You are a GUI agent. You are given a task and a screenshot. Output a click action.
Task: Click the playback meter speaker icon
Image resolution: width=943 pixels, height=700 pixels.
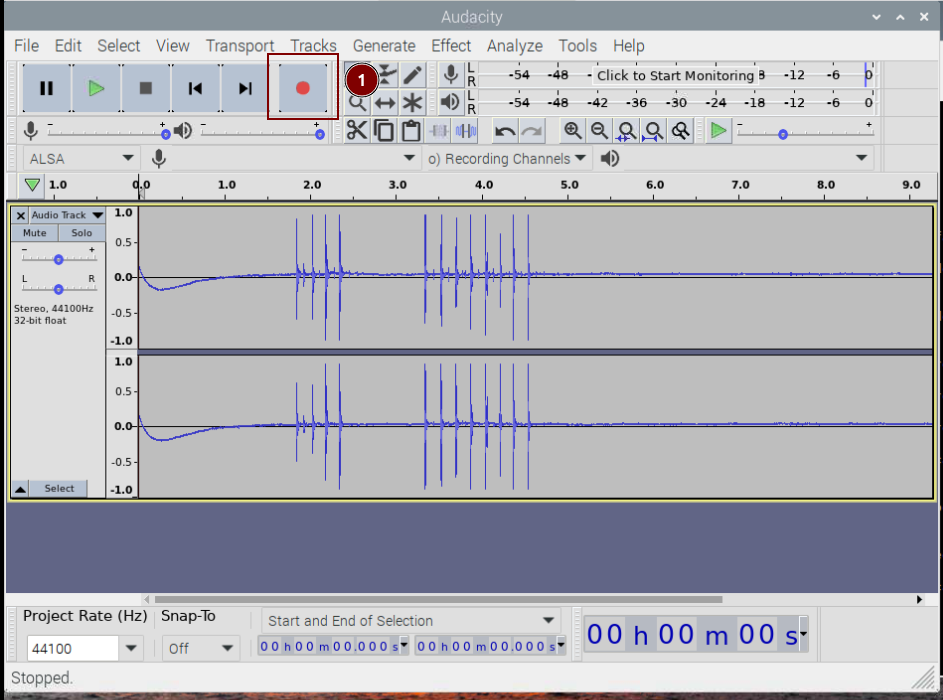coord(450,102)
